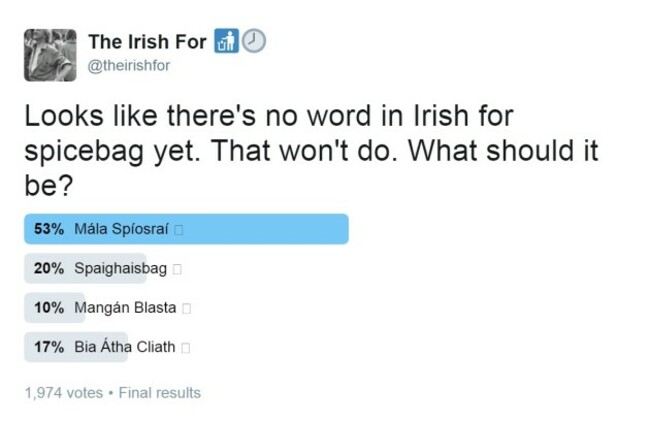Image resolution: width=650 pixels, height=422 pixels.
Task: Open The Irish For profile avatar
Action: point(50,55)
